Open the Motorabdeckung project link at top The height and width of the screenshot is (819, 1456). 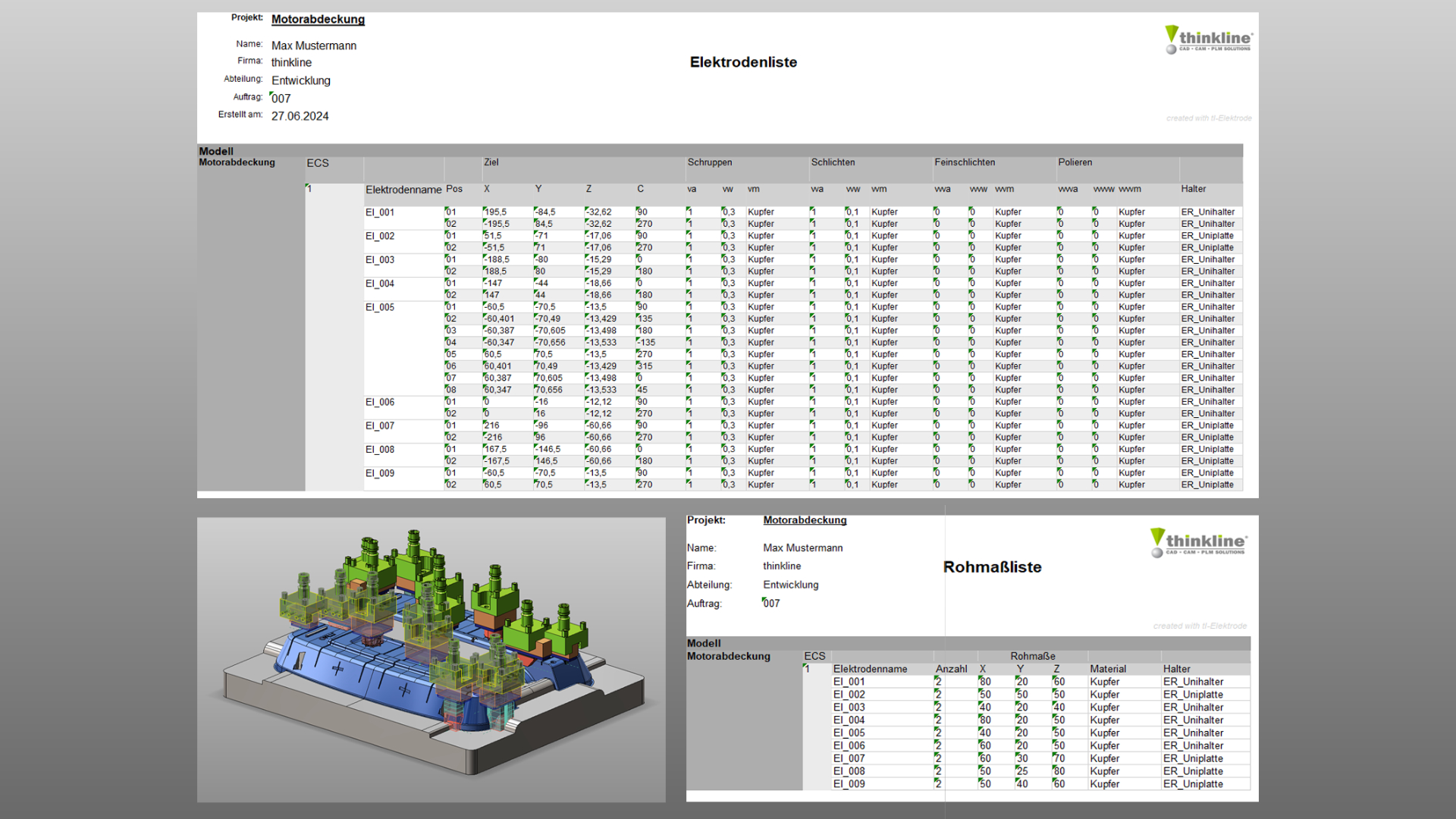[318, 20]
